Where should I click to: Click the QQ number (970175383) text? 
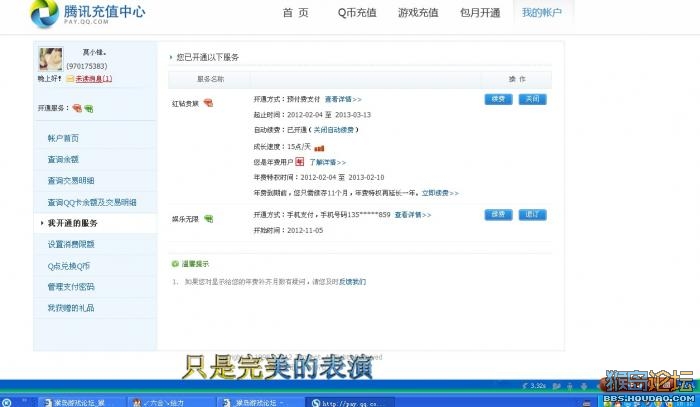click(x=87, y=66)
